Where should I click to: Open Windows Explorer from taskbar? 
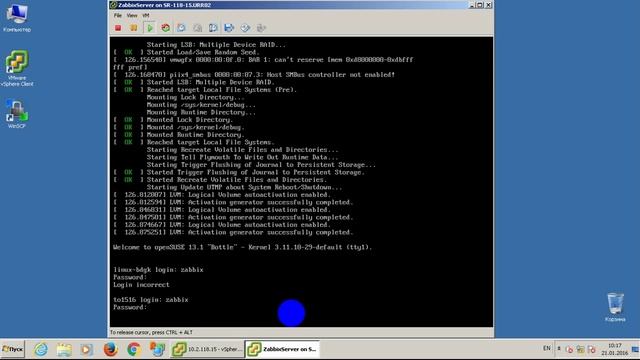64,349
